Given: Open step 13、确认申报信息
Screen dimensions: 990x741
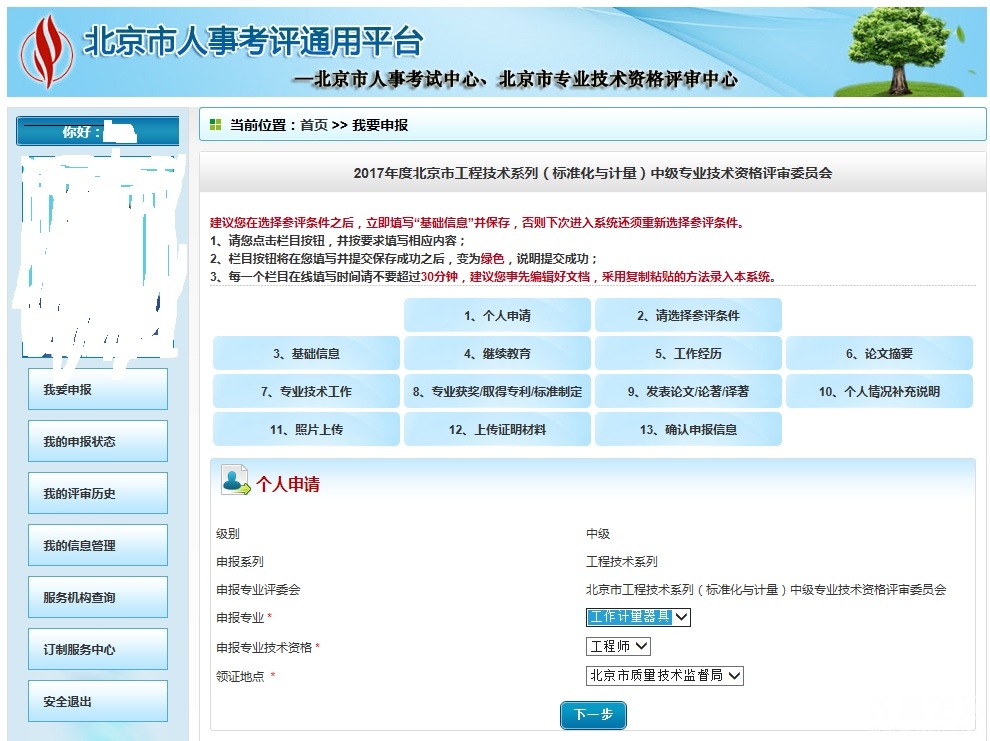Looking at the screenshot, I should 688,429.
